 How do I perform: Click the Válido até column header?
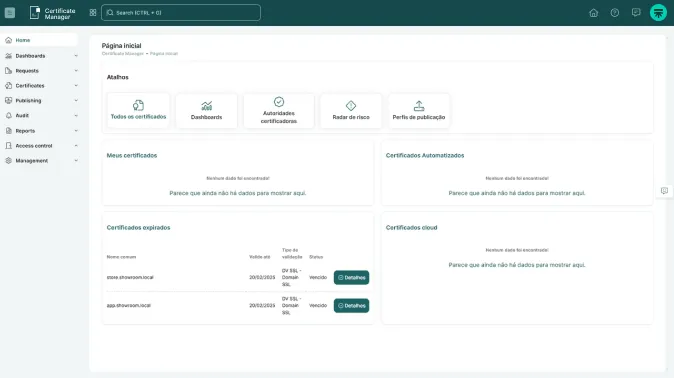point(260,257)
